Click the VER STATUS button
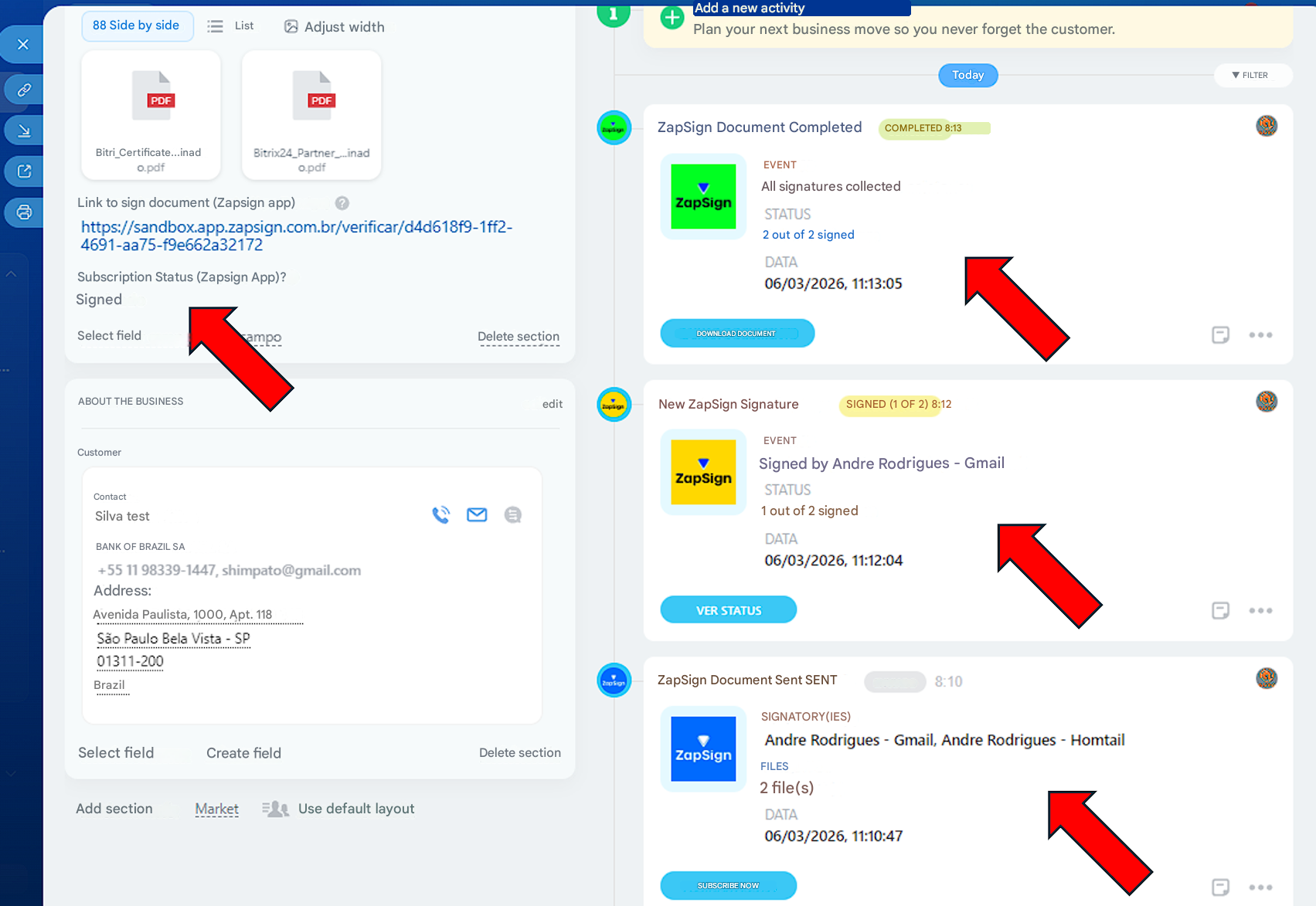The height and width of the screenshot is (906, 1316). click(728, 610)
